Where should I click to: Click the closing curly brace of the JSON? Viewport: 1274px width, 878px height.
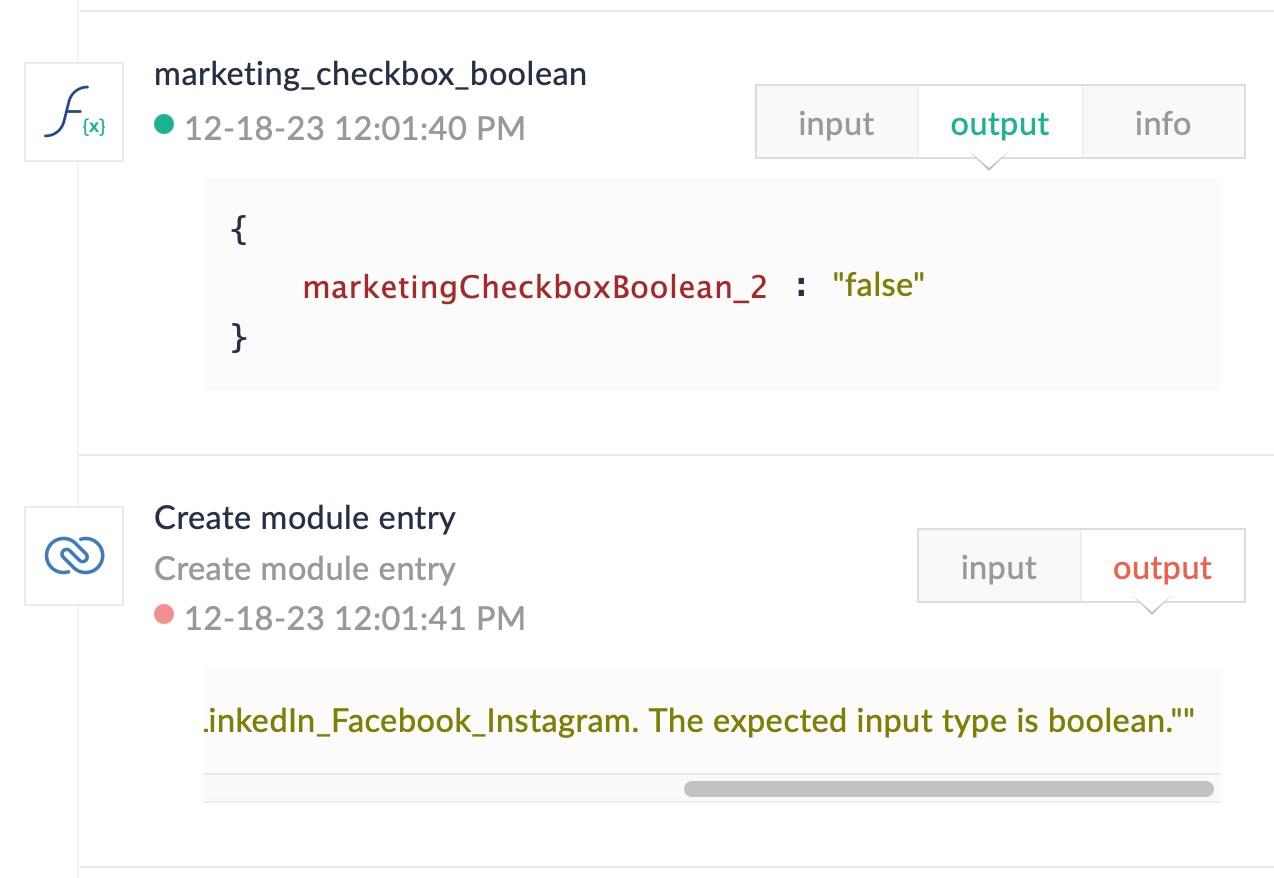[x=238, y=338]
